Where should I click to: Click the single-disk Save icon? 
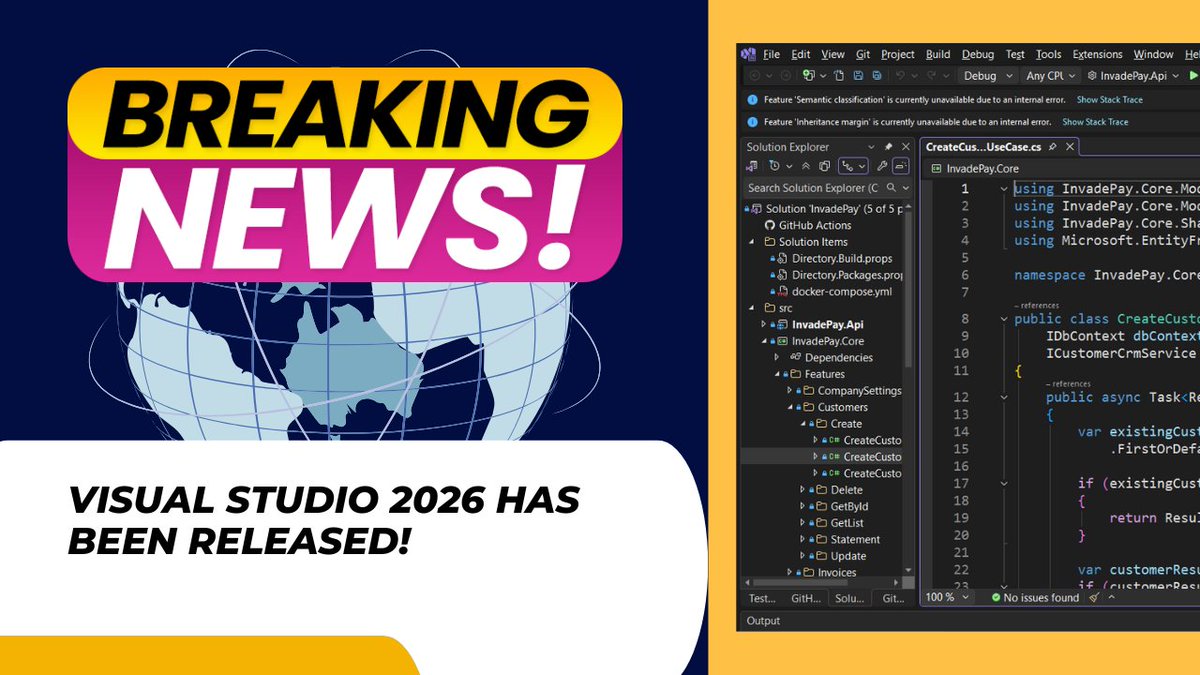[x=858, y=75]
